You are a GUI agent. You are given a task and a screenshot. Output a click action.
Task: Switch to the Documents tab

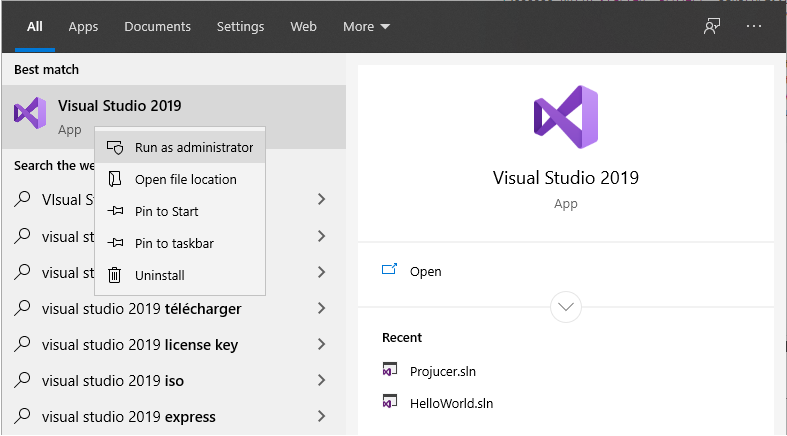(x=157, y=27)
